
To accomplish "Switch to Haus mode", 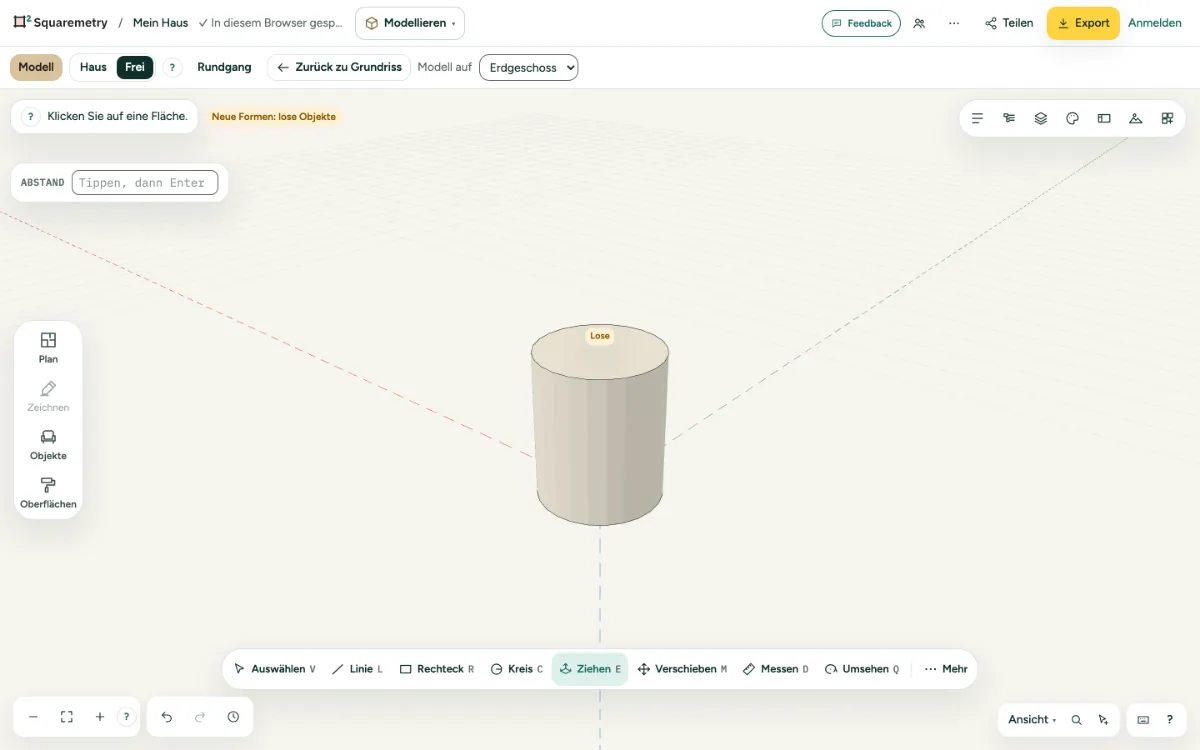I will click(93, 67).
